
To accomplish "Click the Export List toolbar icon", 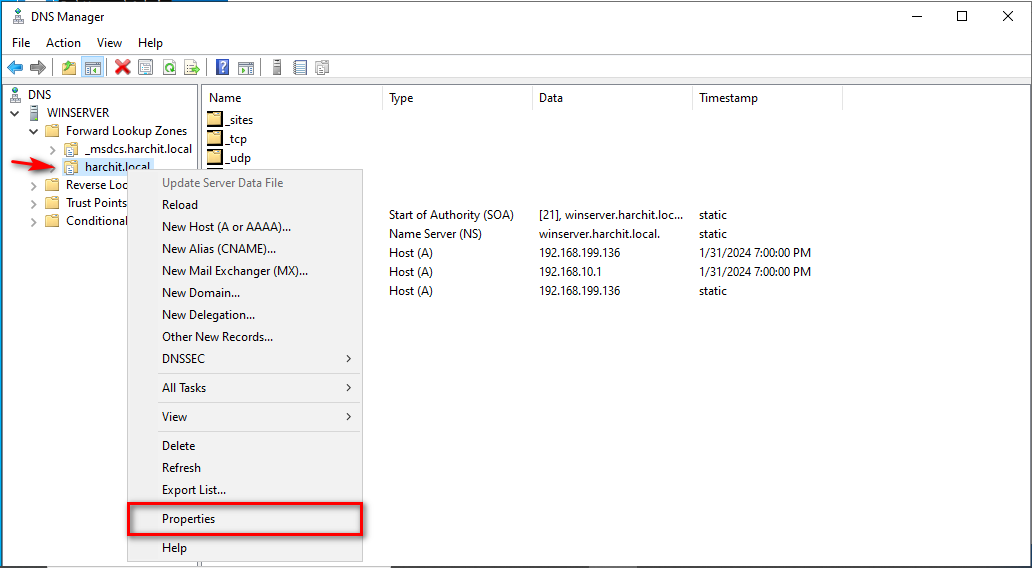I will (x=192, y=68).
